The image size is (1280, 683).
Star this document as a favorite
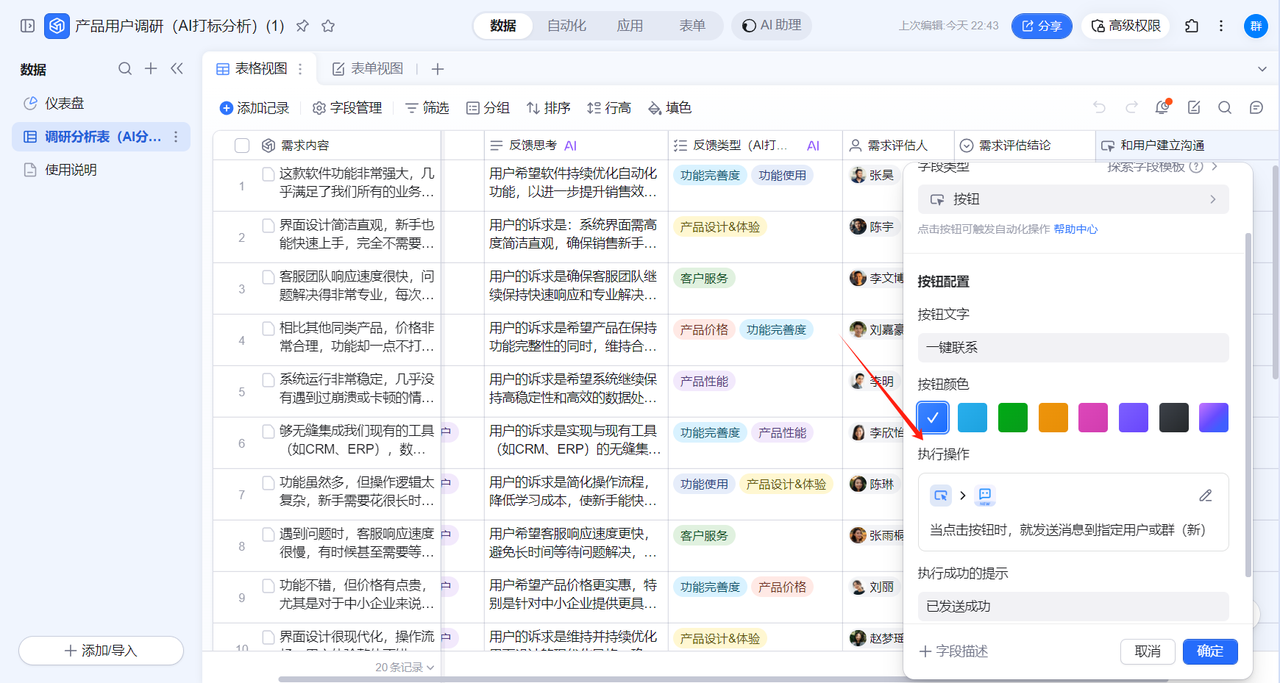(x=328, y=26)
